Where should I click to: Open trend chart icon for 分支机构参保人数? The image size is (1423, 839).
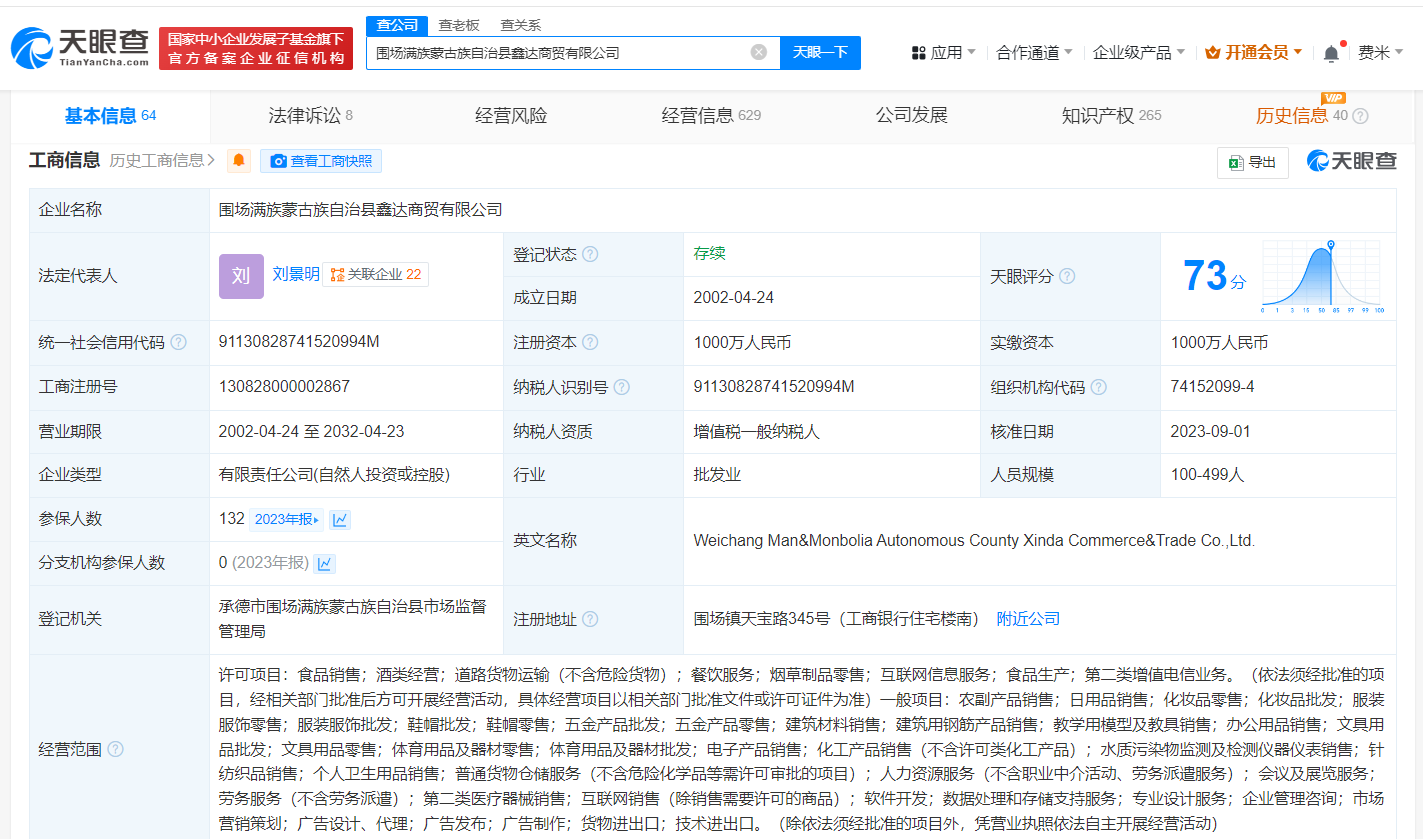(324, 563)
